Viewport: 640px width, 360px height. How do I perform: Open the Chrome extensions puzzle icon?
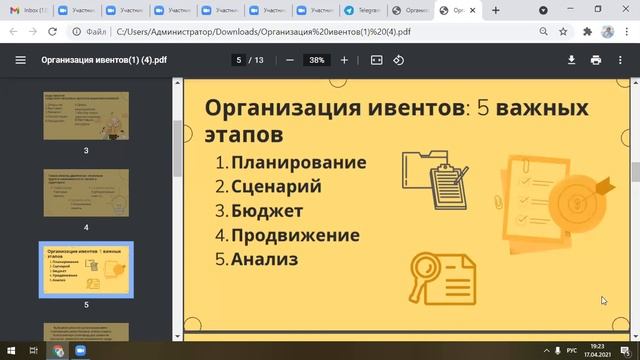coord(587,31)
